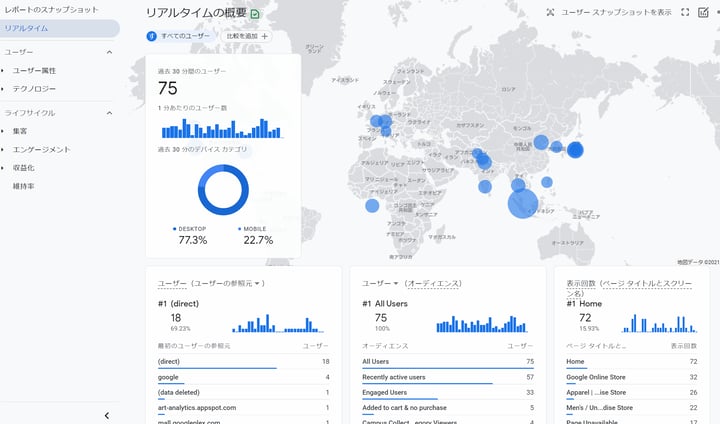The width and height of the screenshot is (720, 424).
Task: Click the device category donut chart
Action: point(223,190)
